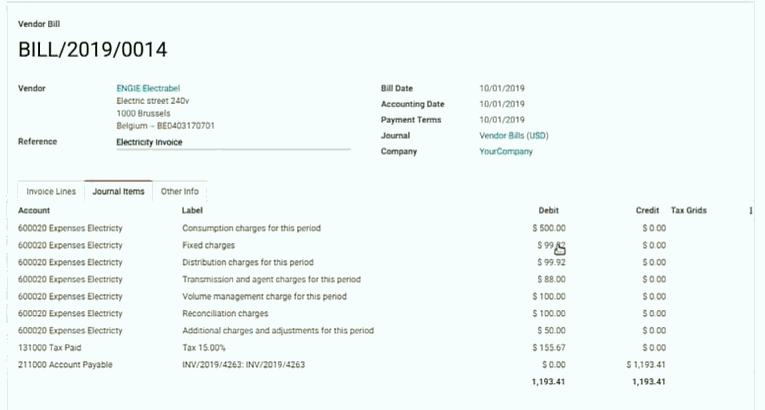Screen dimensions: 765x410
Task: Open the ENGIE Electrabel vendor link
Action: pyautogui.click(x=148, y=88)
